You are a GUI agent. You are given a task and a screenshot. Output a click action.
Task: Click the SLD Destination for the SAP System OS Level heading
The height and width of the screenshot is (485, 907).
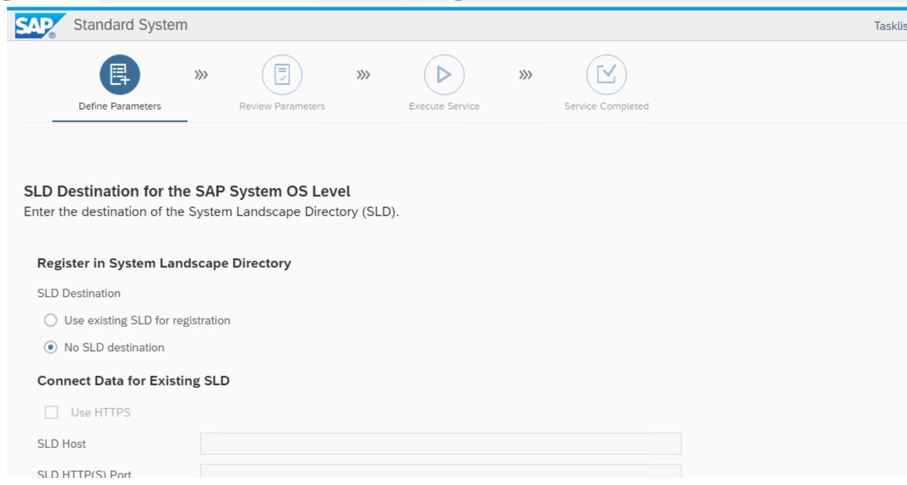click(x=187, y=191)
